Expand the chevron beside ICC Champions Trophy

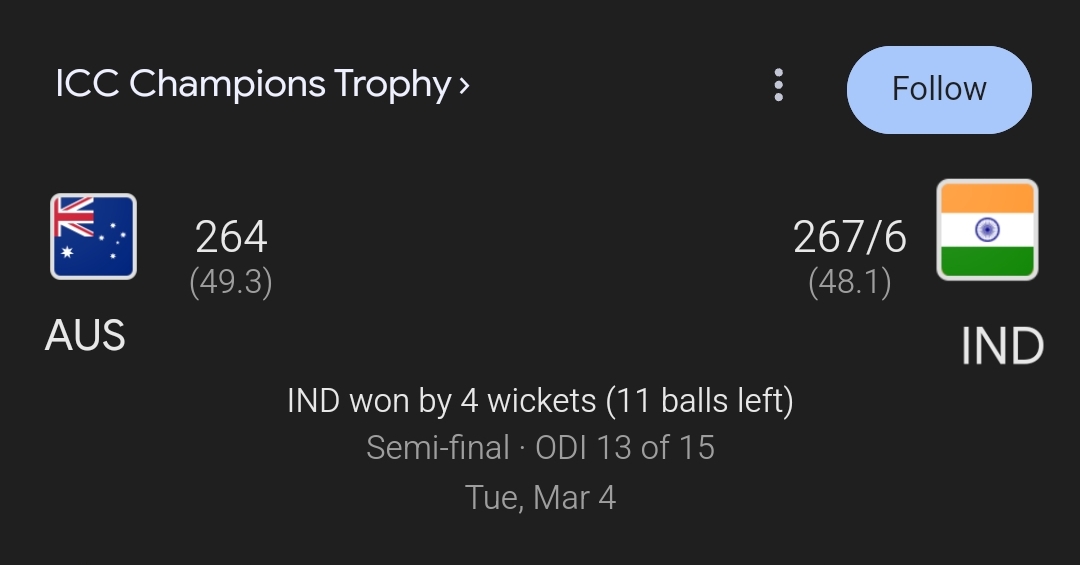tap(463, 86)
